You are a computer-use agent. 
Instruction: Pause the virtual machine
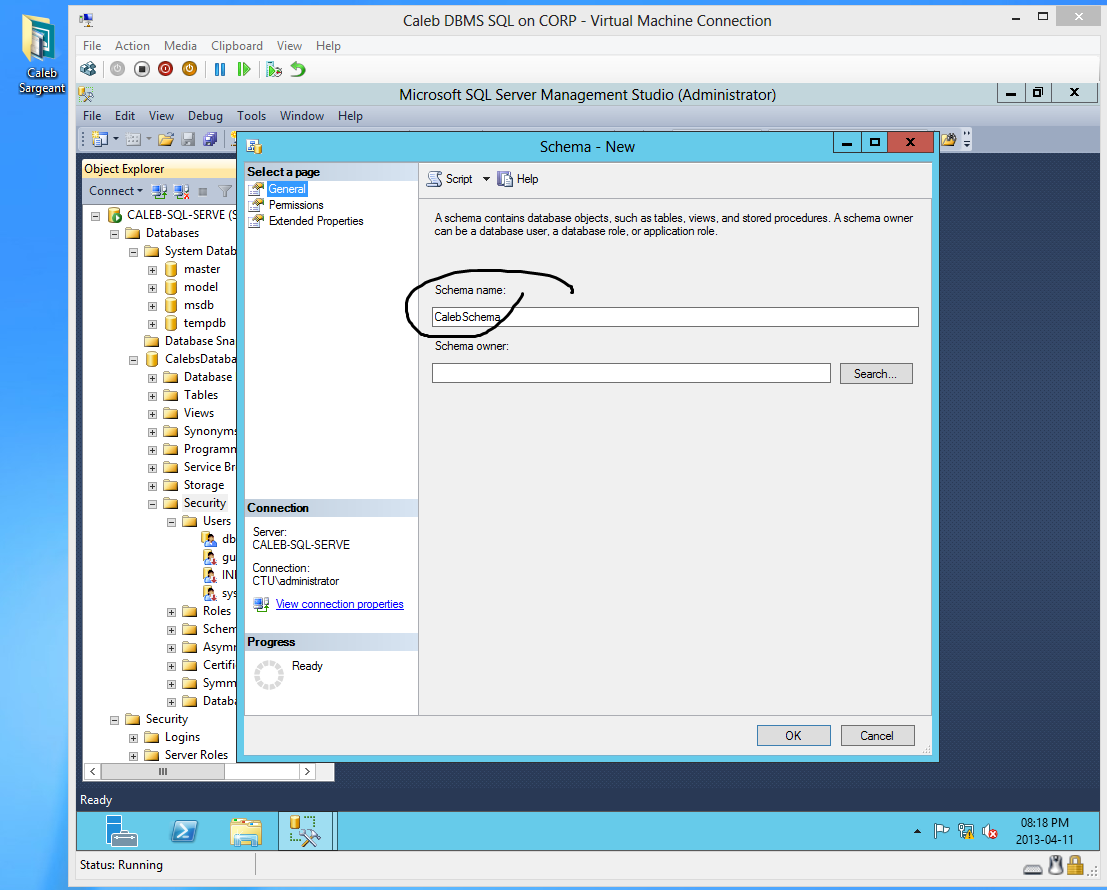(x=220, y=69)
